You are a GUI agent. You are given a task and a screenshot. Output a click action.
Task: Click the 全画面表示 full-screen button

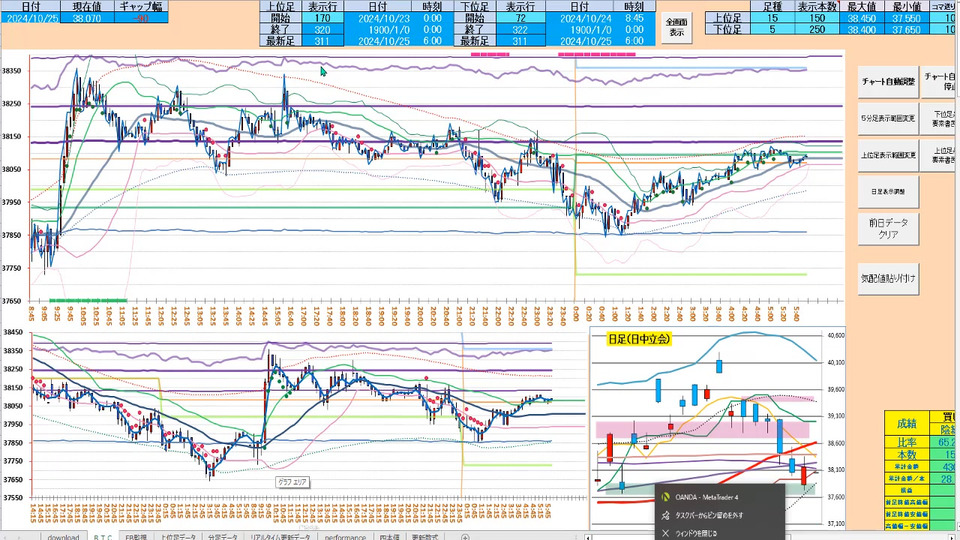677,27
